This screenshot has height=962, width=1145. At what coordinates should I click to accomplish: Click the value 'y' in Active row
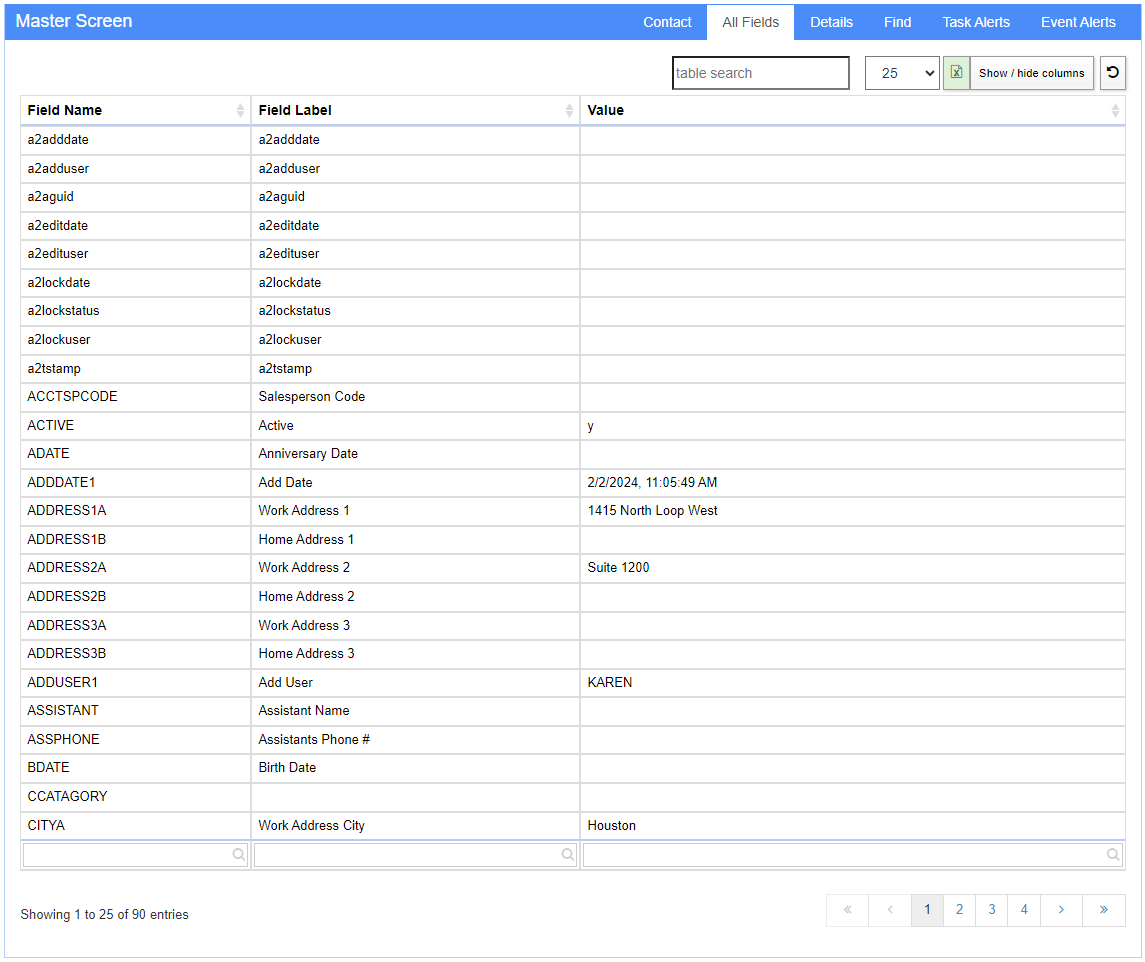point(590,426)
